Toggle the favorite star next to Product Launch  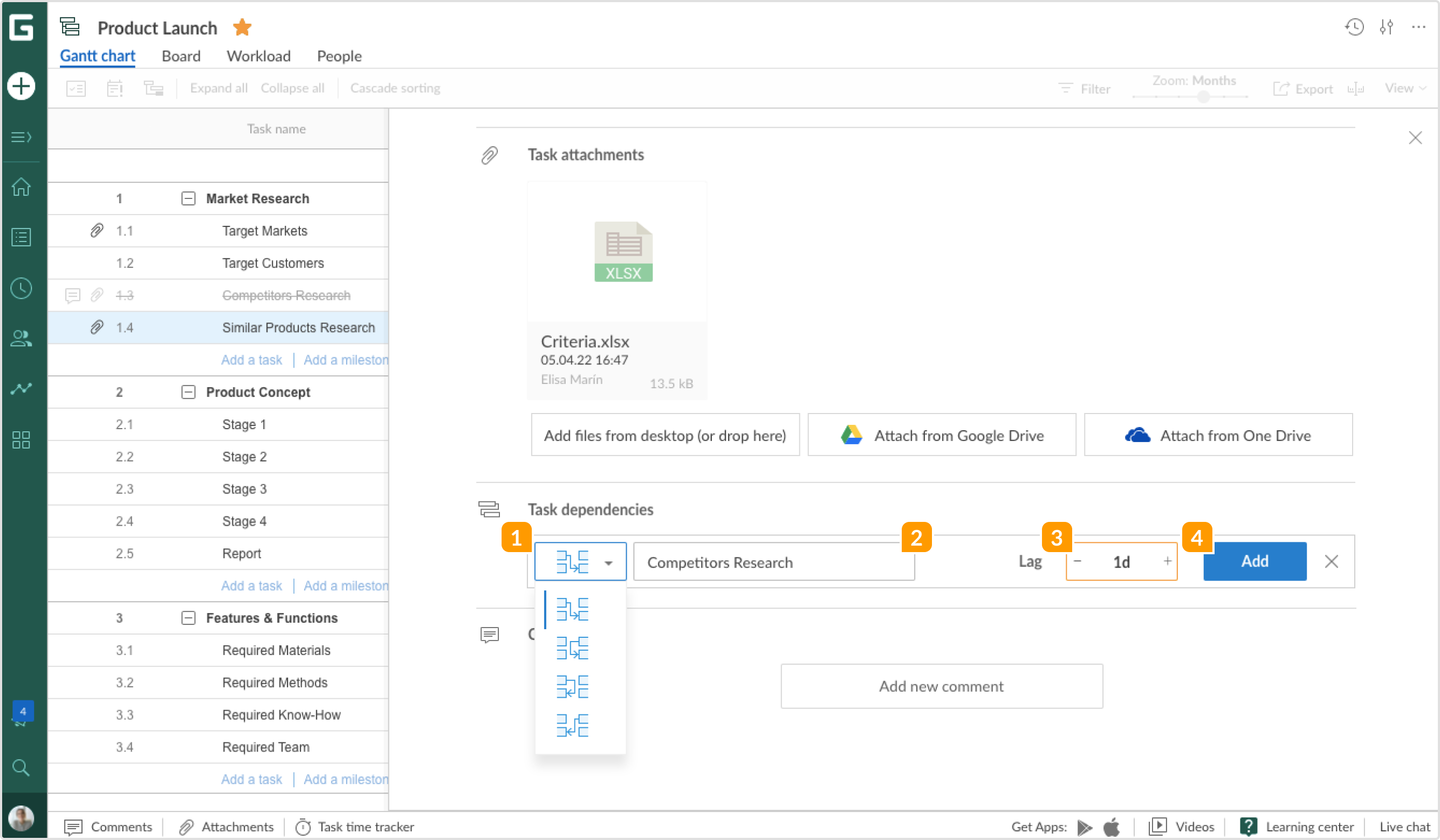242,27
